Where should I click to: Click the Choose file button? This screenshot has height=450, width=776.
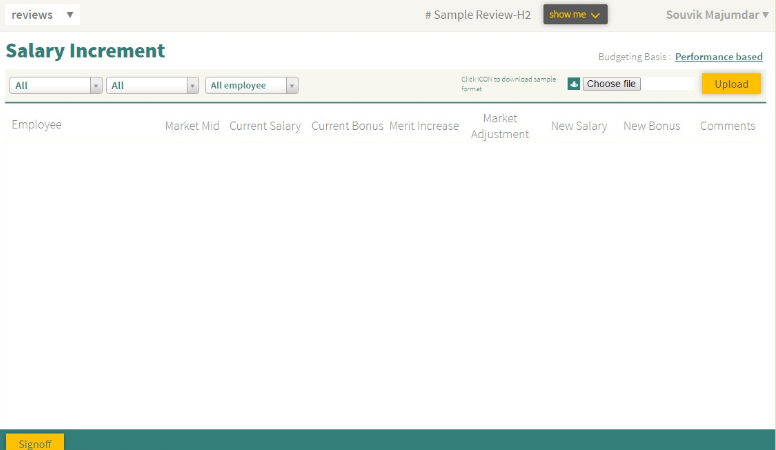(x=611, y=84)
